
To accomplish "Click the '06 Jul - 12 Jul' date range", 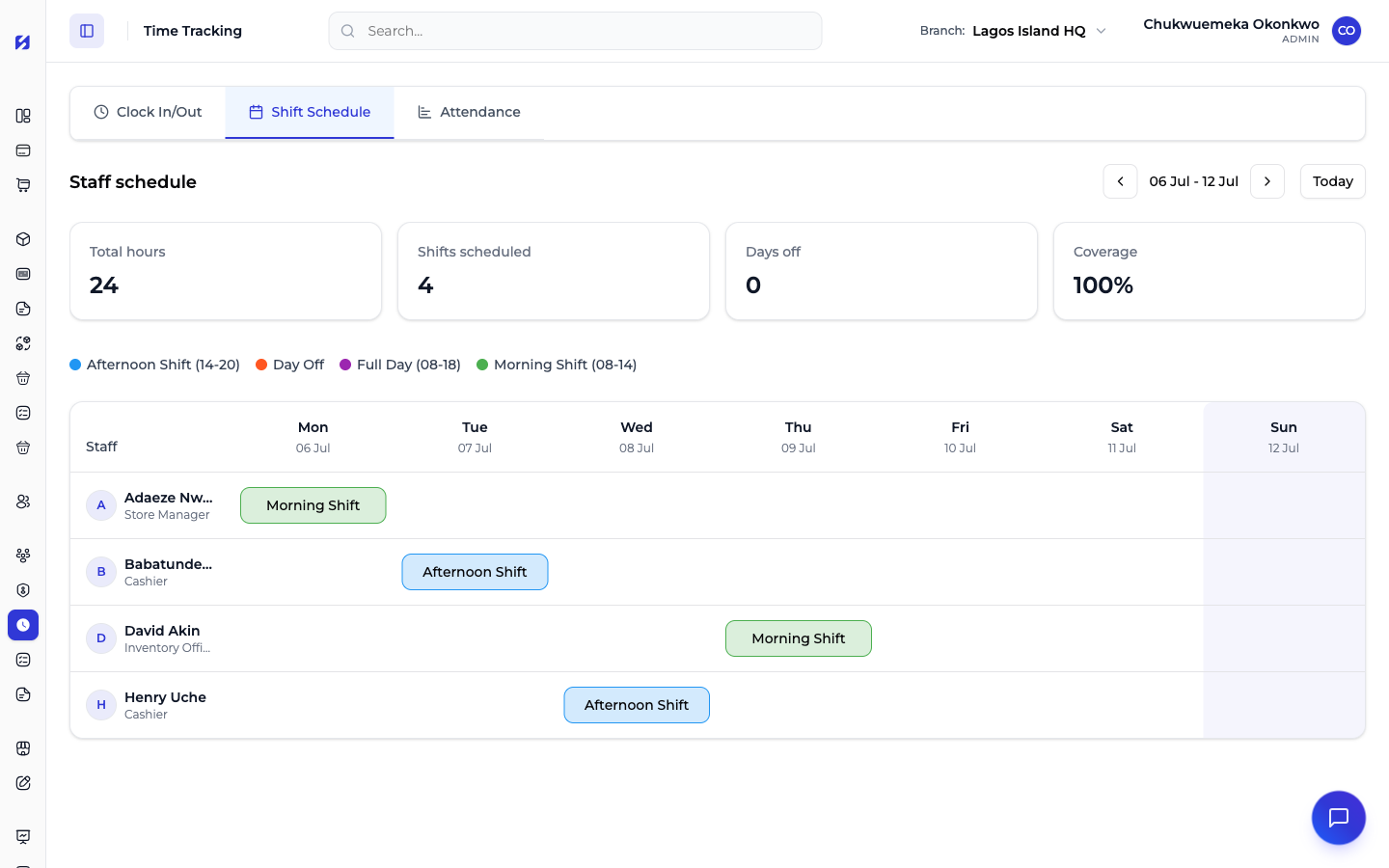I will click(x=1194, y=181).
